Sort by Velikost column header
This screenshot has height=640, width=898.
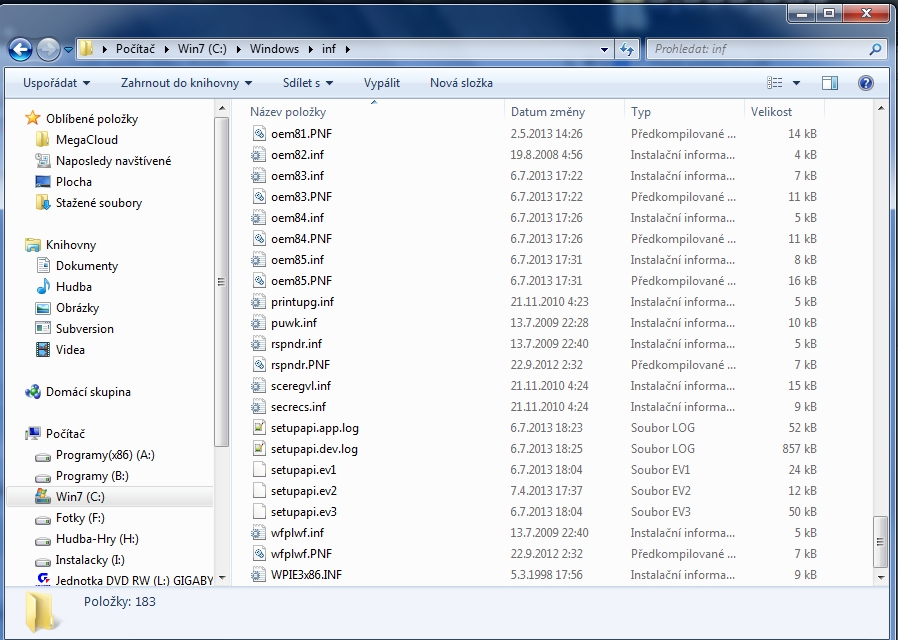(771, 112)
